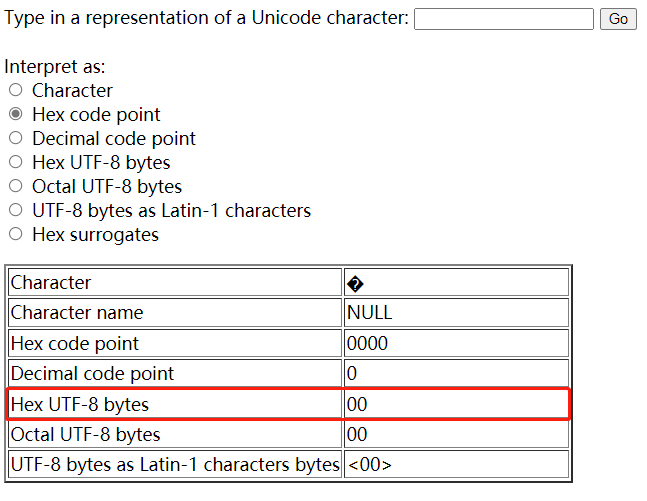Image resolution: width=647 pixels, height=501 pixels.
Task: Click the replacement character glyph in table
Action: pos(355,284)
